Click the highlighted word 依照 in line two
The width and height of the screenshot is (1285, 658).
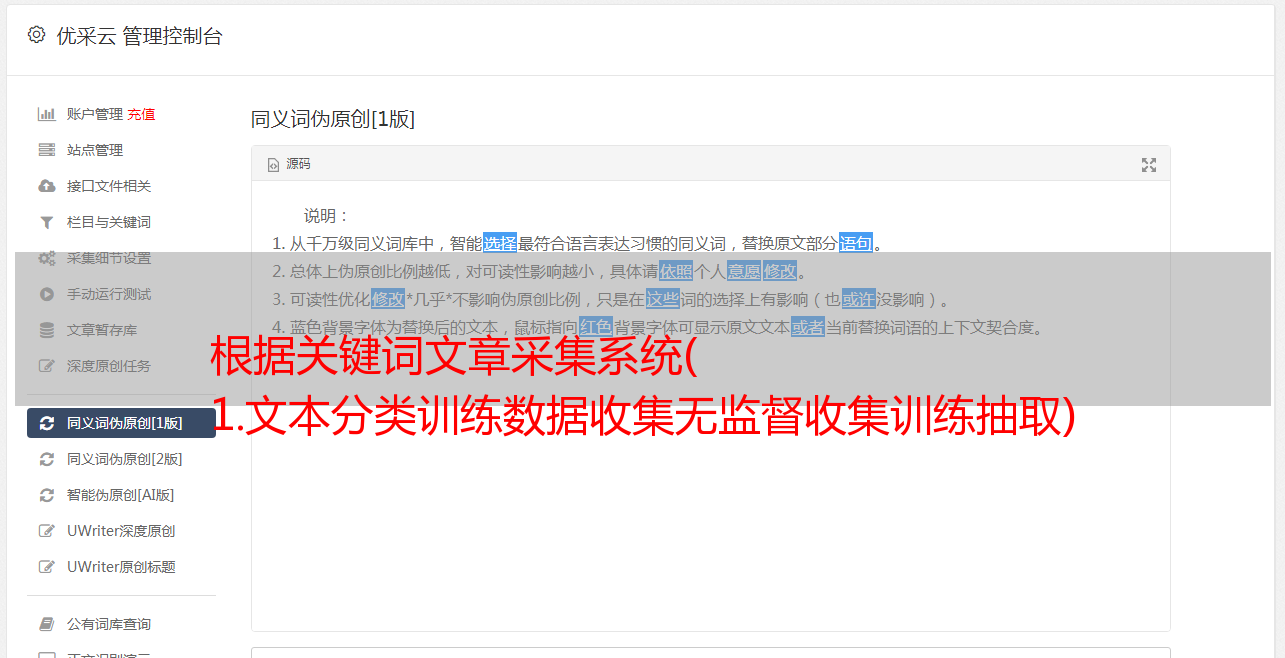[x=676, y=271]
